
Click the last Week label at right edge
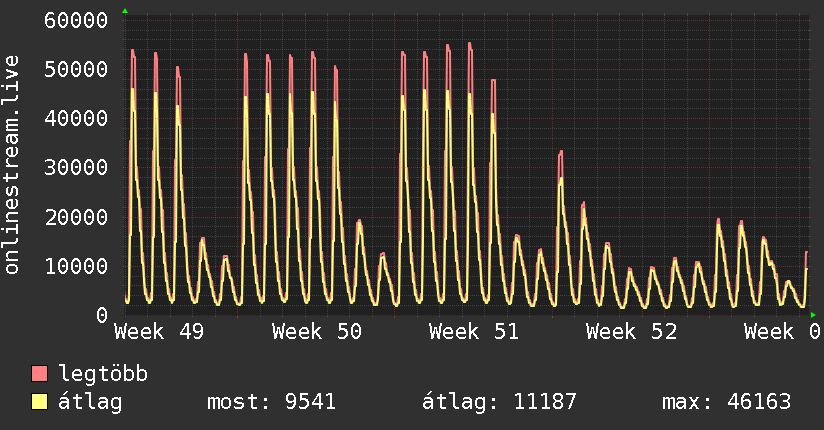783,332
